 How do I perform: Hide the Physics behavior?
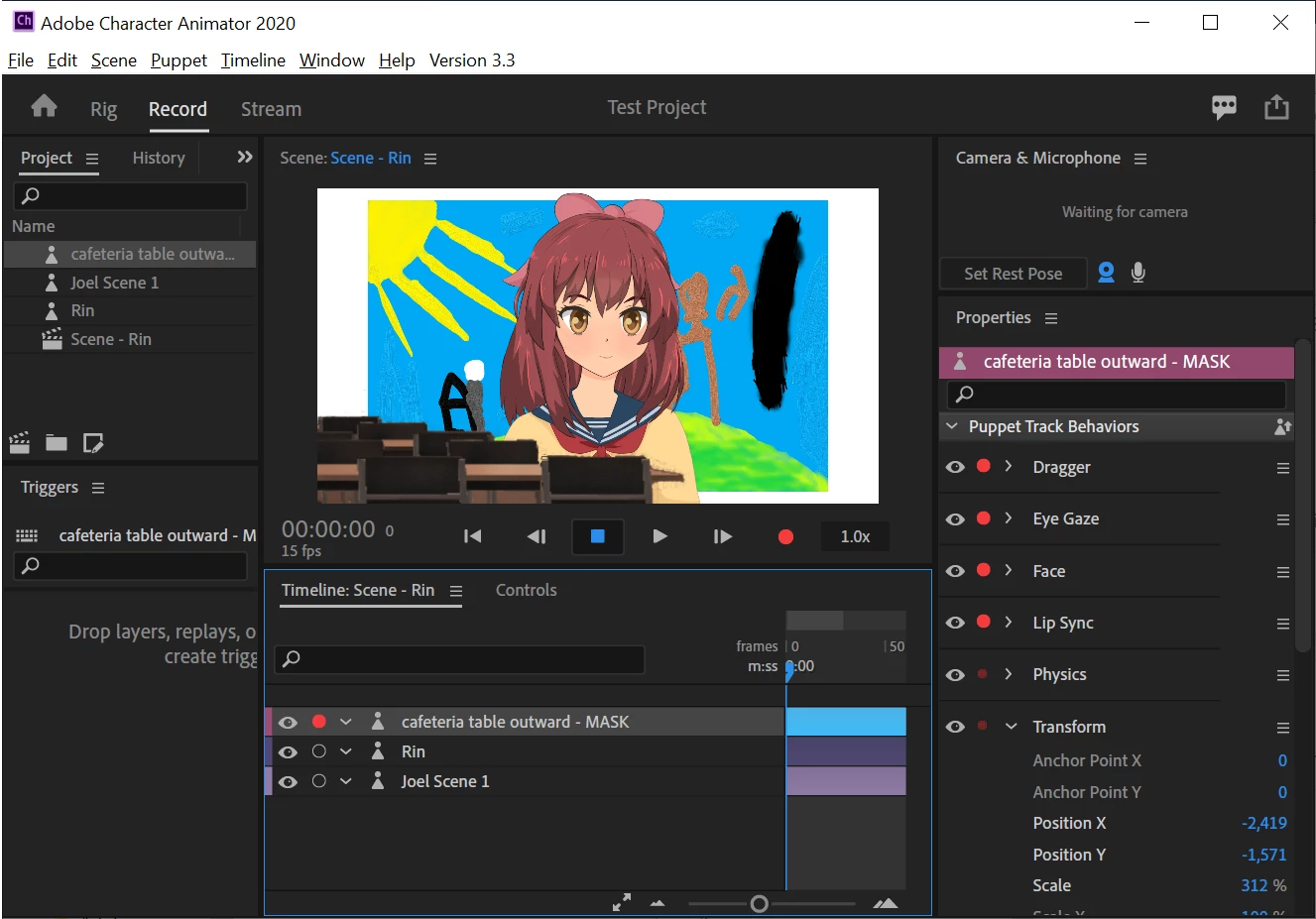coord(955,675)
